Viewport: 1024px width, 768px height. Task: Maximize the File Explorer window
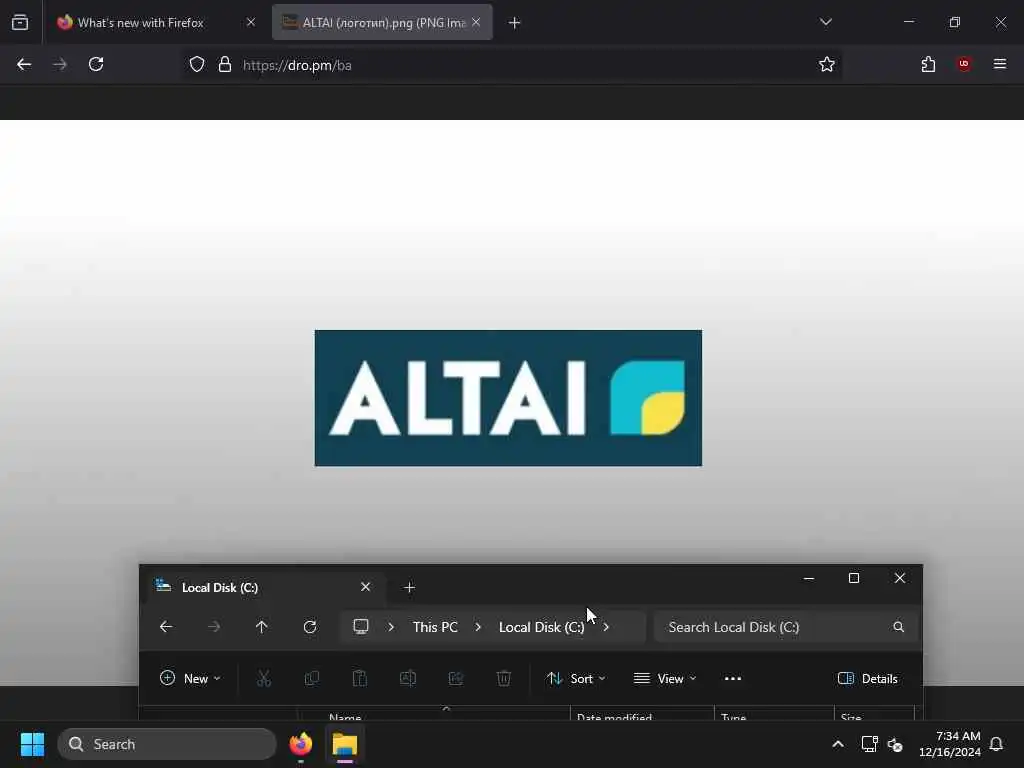click(854, 579)
